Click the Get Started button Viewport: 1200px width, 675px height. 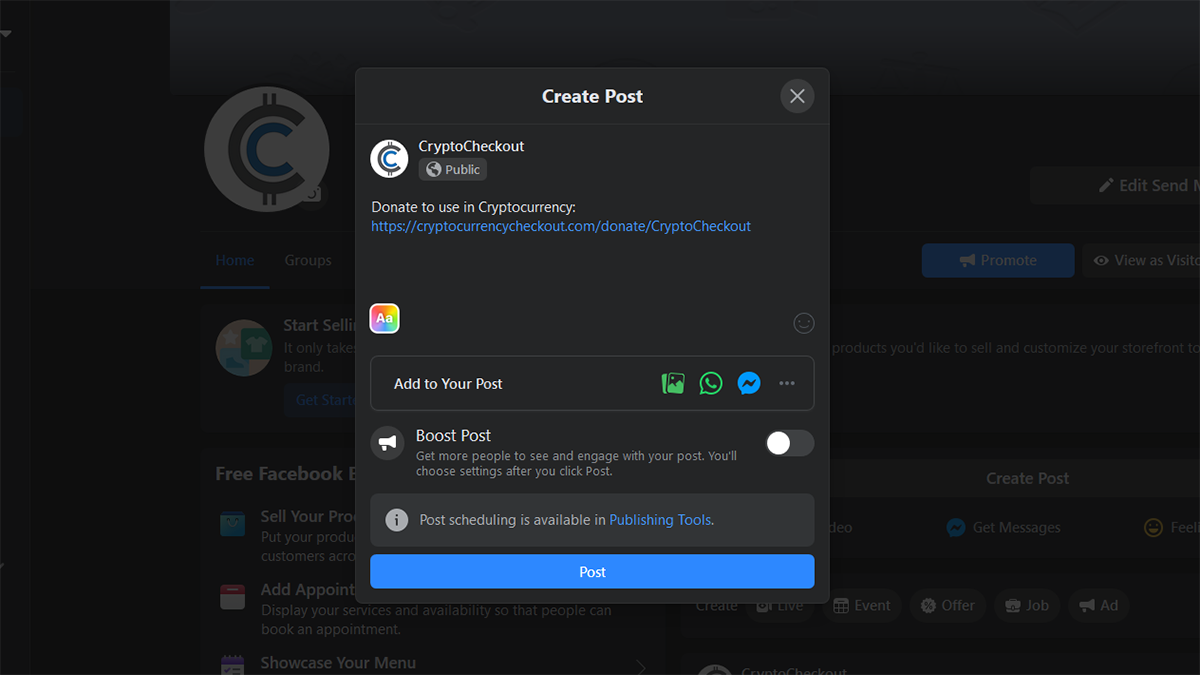click(326, 400)
